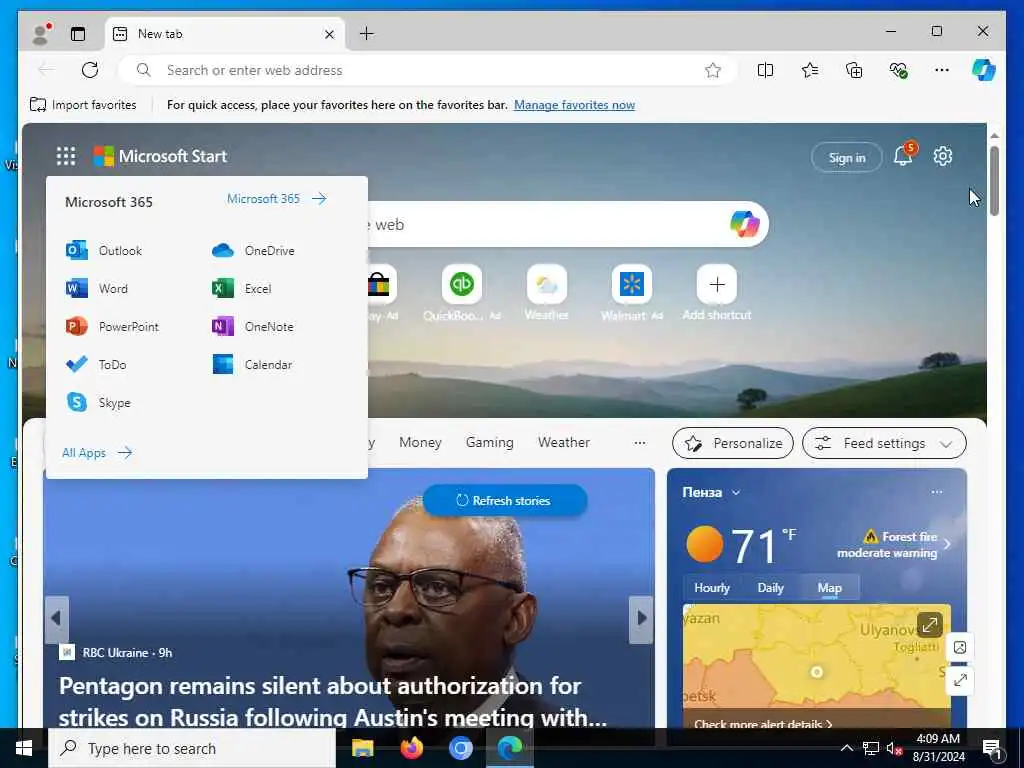Switch weather card to Hourly
Screen dimensions: 1024x768
point(712,588)
